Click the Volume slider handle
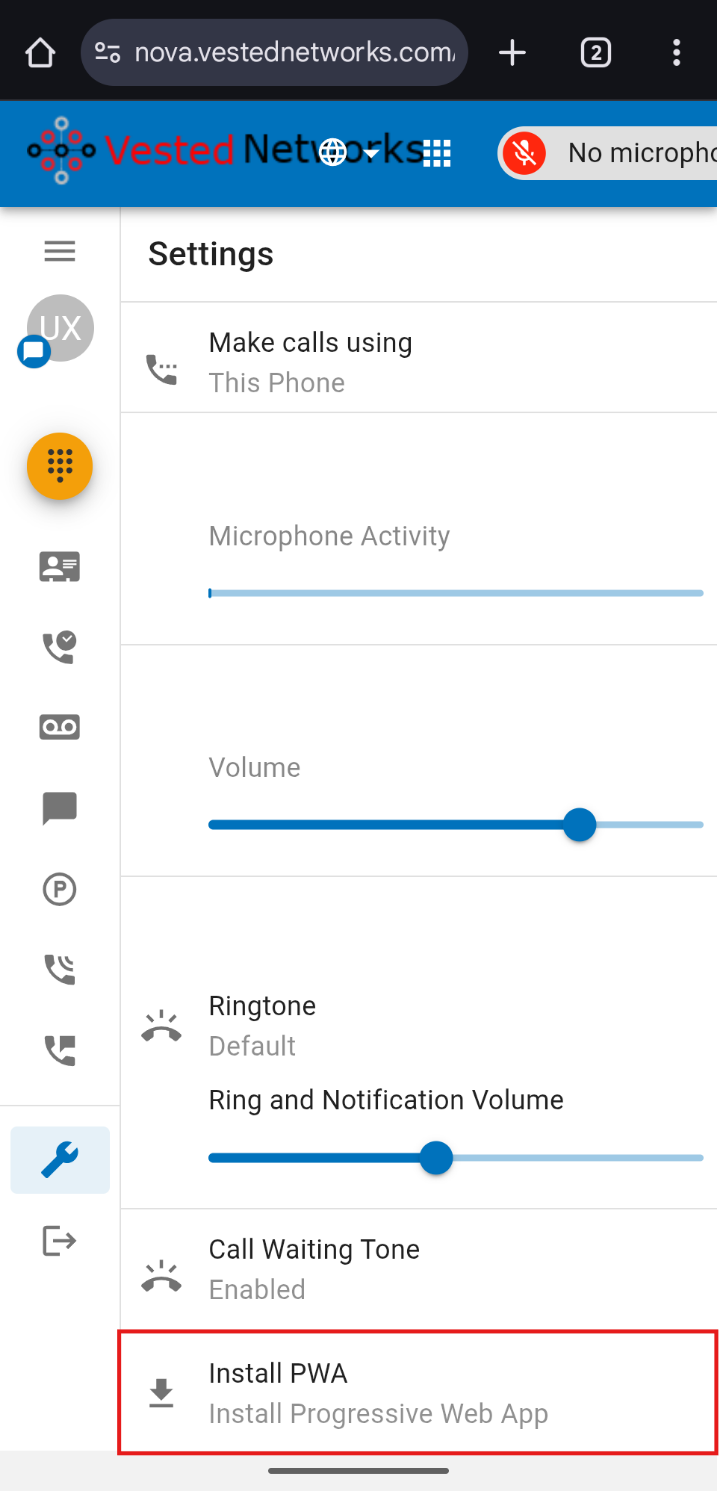Viewport: 719px width, 1491px height. pyautogui.click(x=579, y=825)
